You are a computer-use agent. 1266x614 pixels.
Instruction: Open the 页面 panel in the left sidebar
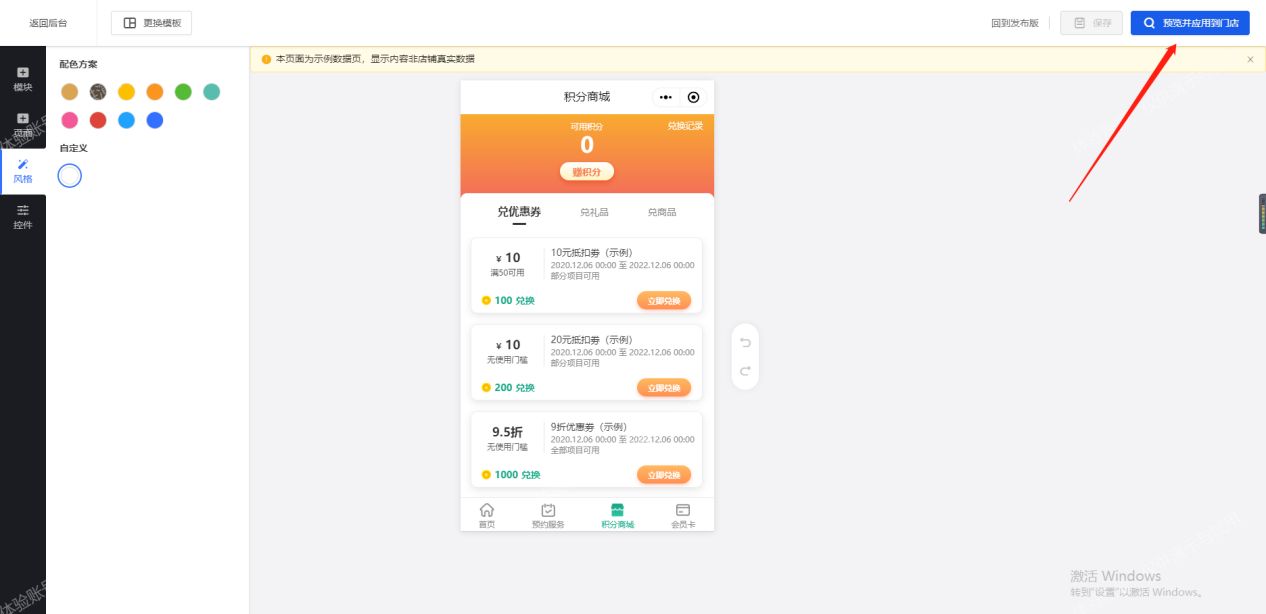point(22,124)
